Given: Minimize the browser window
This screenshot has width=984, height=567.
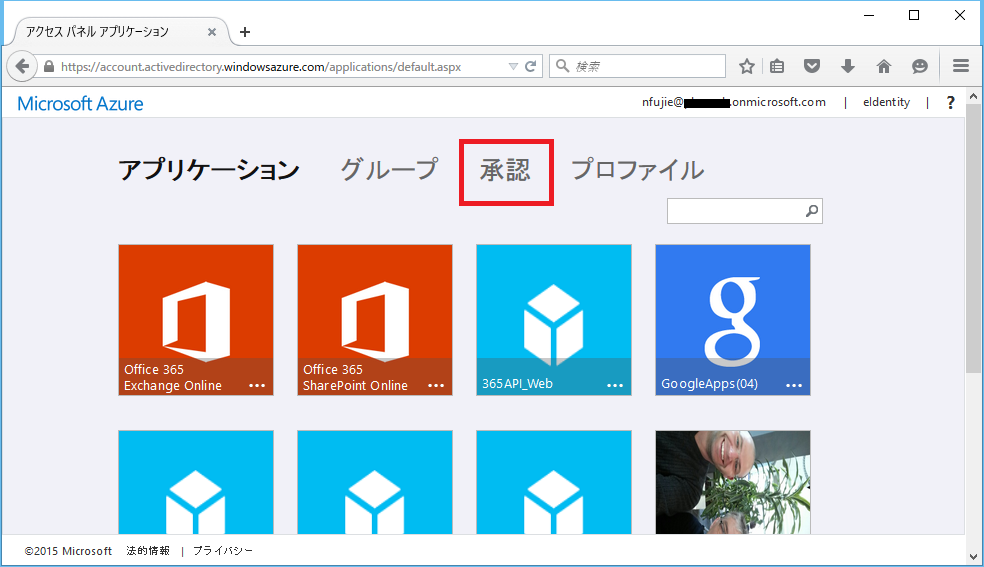Looking at the screenshot, I should (869, 15).
